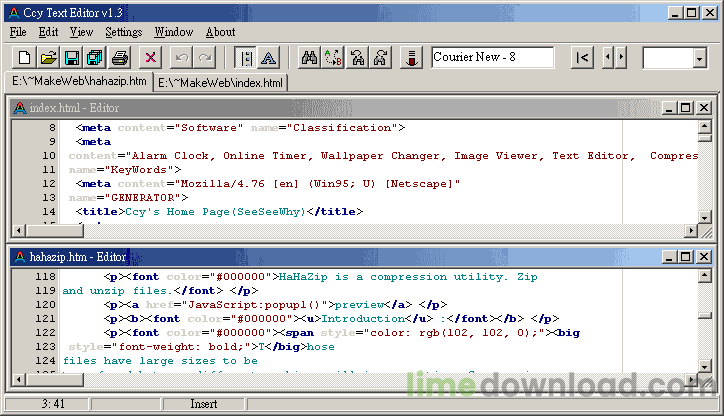Close the hahazip.htm editor window
Screen dimensions: 724x416
[704, 257]
